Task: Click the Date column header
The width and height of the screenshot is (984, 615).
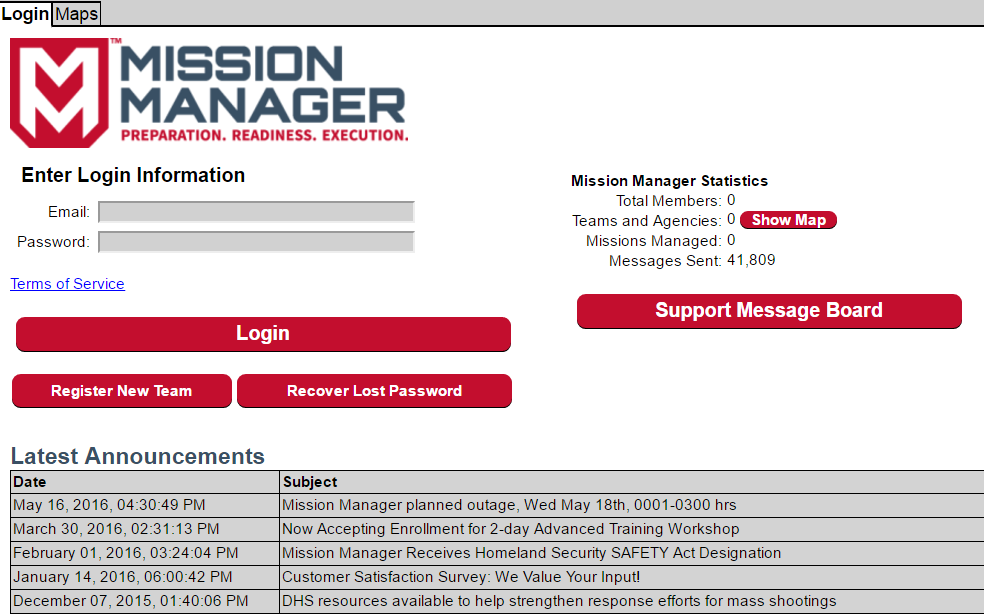Action: (x=30, y=481)
